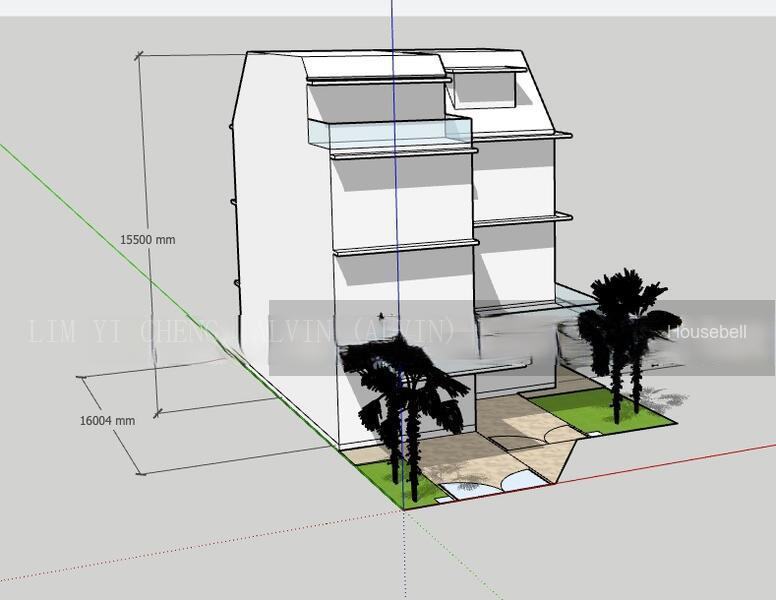The image size is (776, 600).
Task: Click the top end tick of height dimension
Action: coord(139,54)
